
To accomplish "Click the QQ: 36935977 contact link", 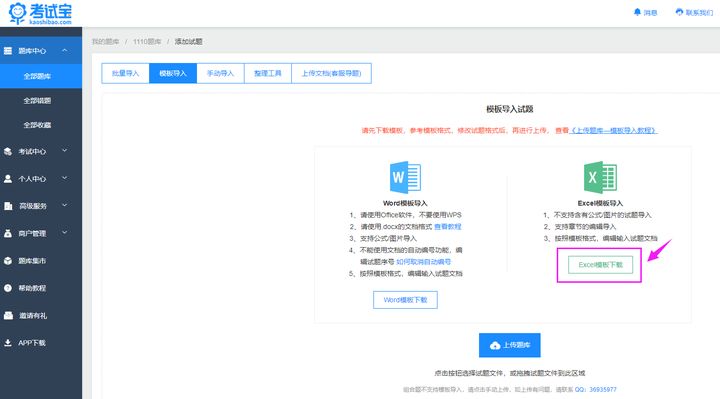I will pyautogui.click(x=596, y=389).
